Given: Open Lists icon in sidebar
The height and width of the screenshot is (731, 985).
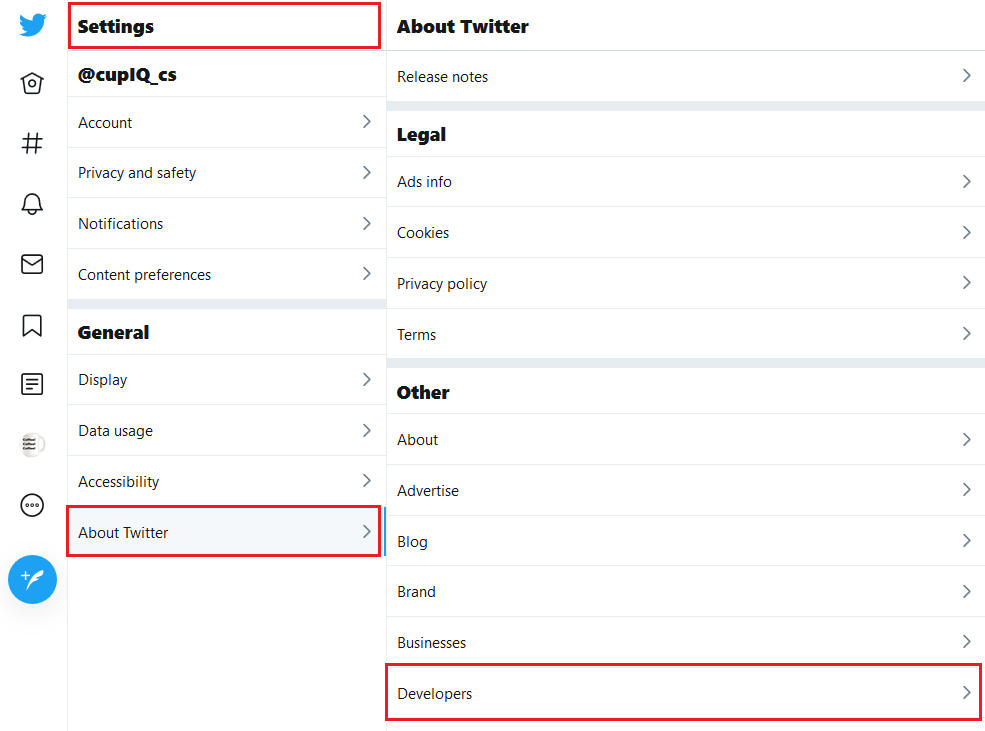Looking at the screenshot, I should click(x=32, y=384).
